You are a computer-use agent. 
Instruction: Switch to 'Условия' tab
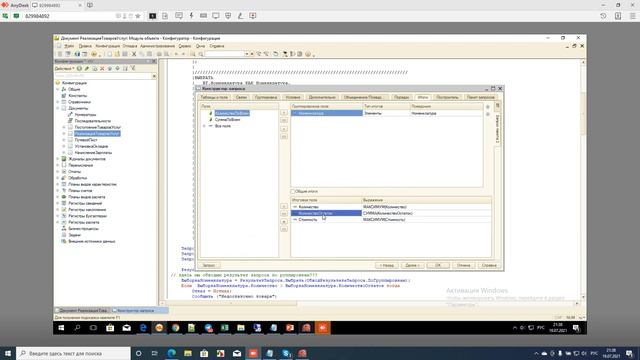(293, 97)
